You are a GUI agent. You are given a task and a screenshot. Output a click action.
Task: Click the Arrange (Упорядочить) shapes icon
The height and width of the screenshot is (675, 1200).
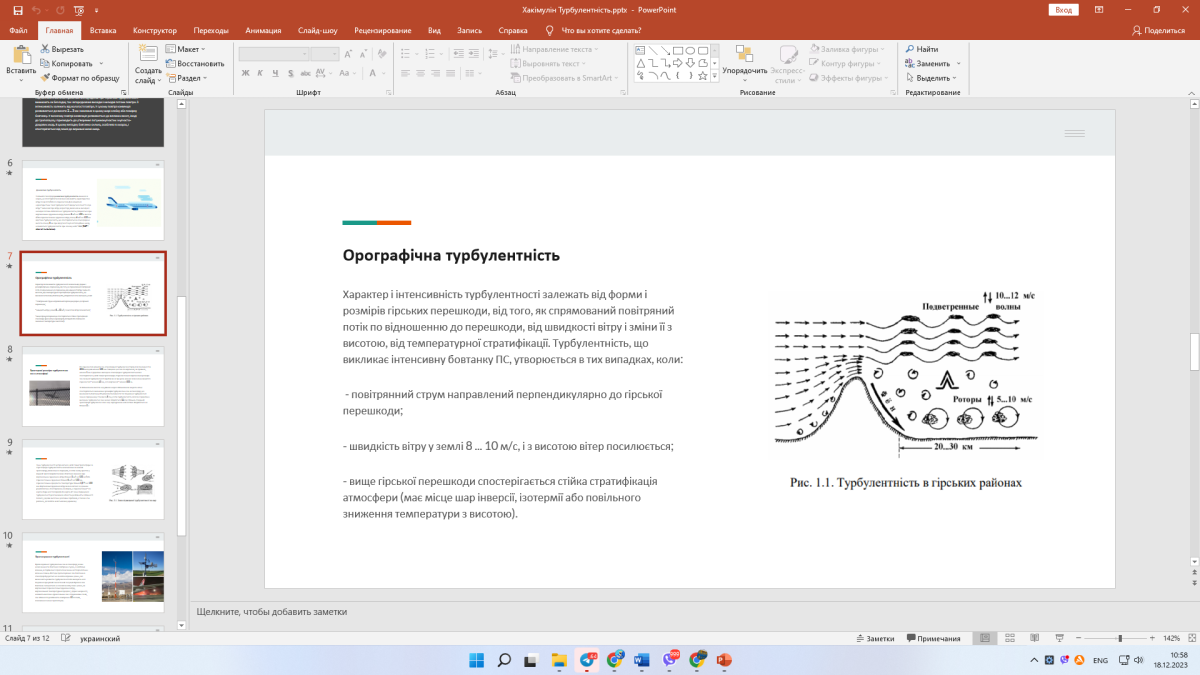point(743,54)
